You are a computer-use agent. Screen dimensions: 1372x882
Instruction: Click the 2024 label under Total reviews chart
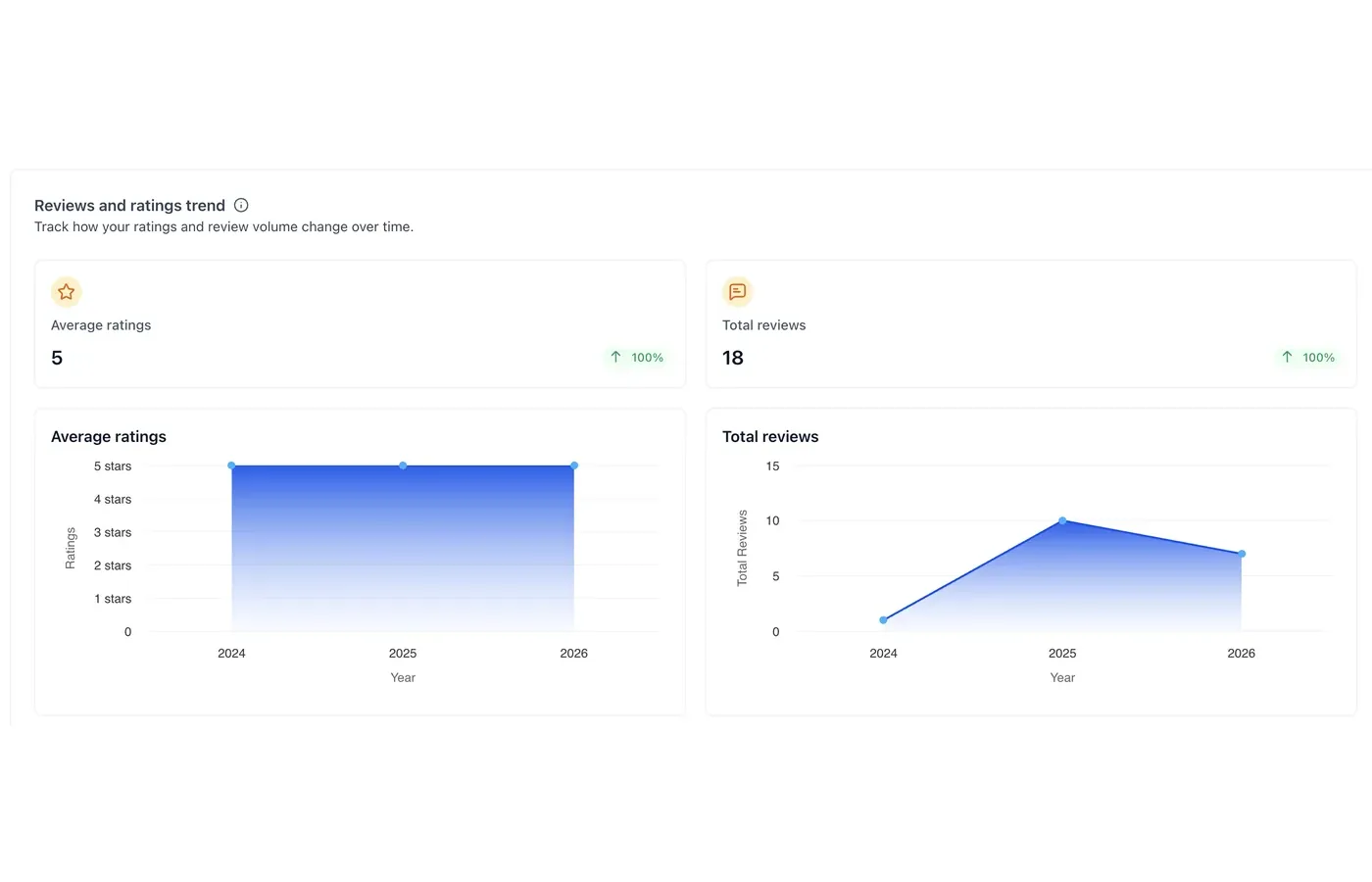pyautogui.click(x=883, y=654)
